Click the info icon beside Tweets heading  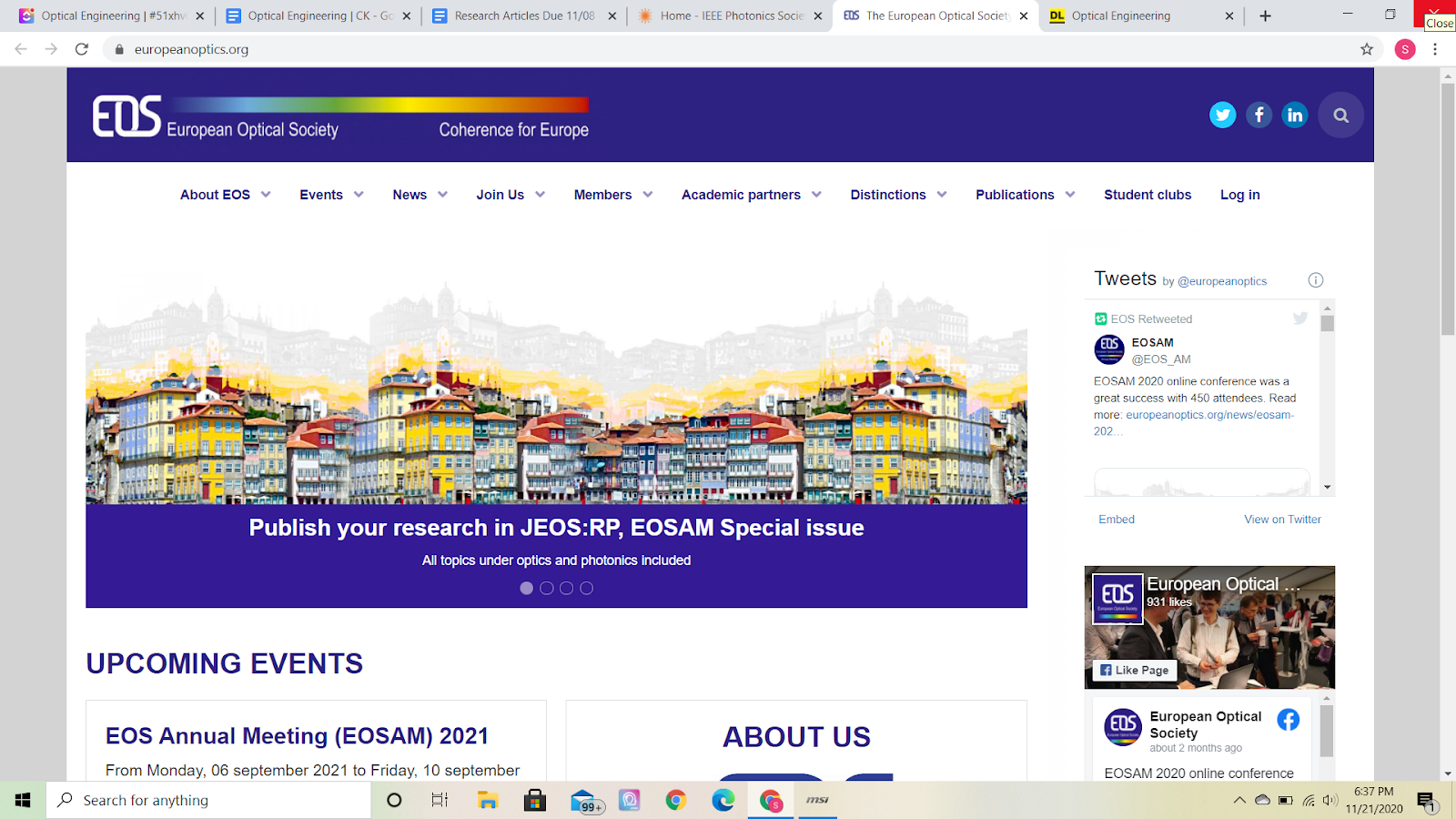tap(1315, 280)
